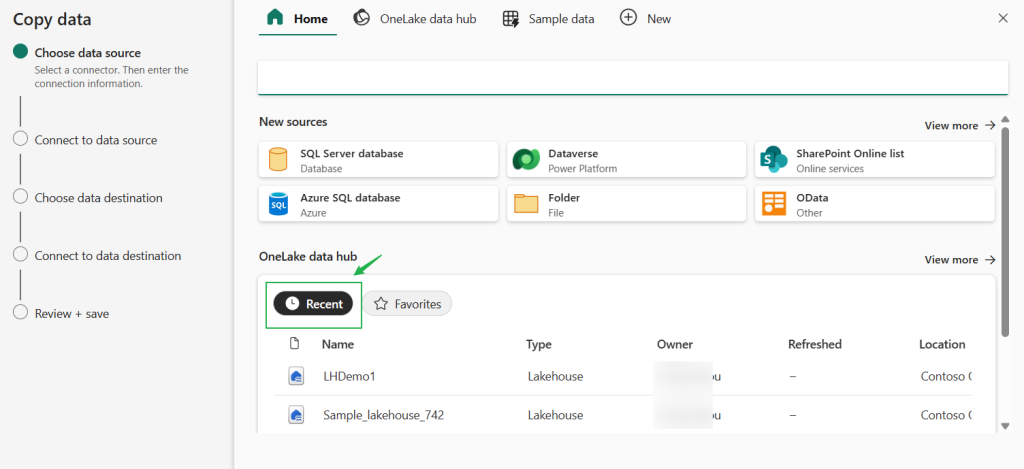Choose SharePoint Online list connector
The image size is (1024, 469).
coord(874,159)
